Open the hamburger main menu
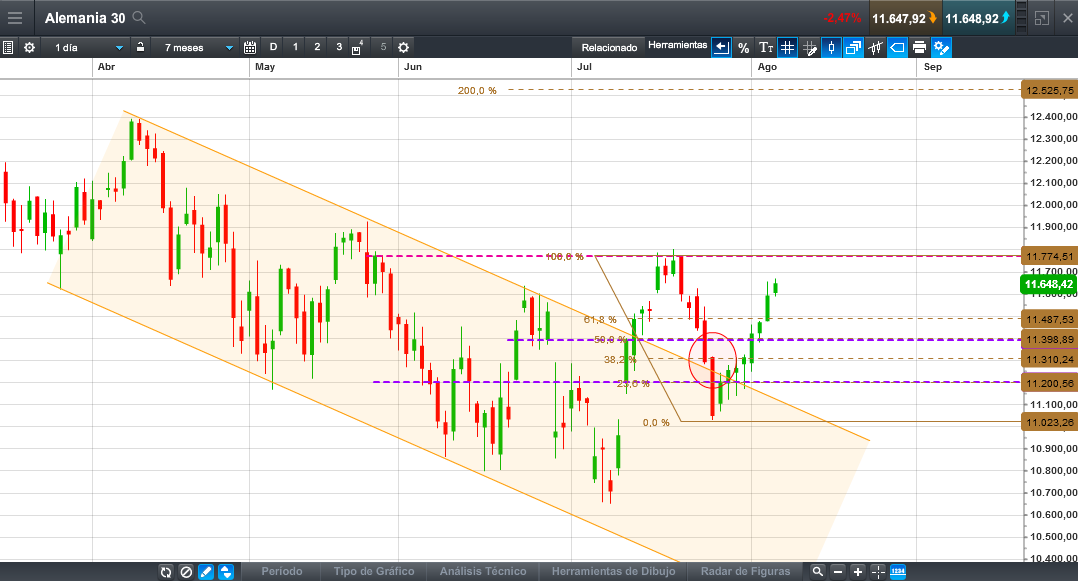 14,18
